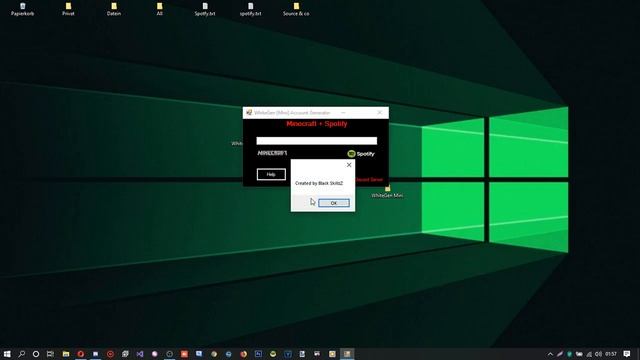Open the red Discord Server link
640x360 pixels.
point(369,180)
